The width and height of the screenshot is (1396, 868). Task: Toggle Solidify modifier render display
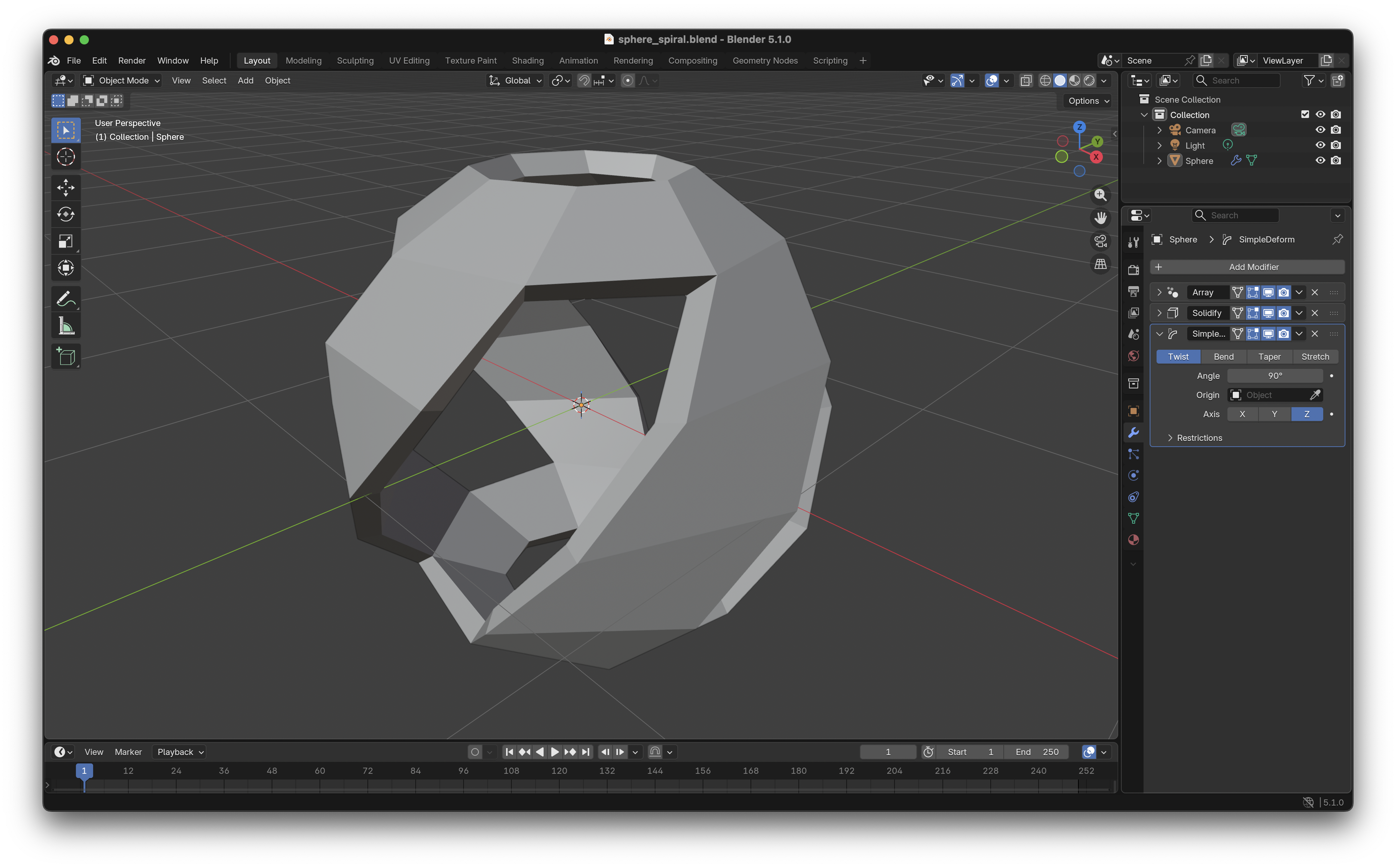pos(1283,313)
